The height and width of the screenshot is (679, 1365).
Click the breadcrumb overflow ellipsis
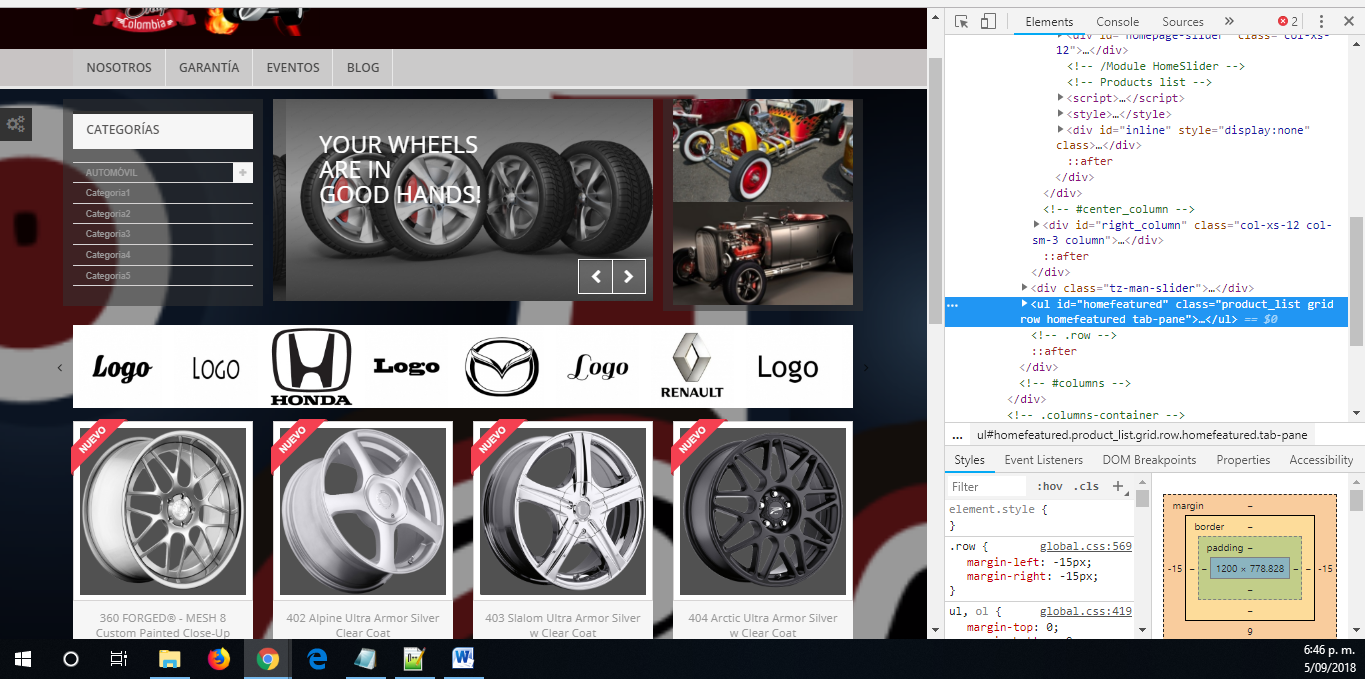click(957, 435)
